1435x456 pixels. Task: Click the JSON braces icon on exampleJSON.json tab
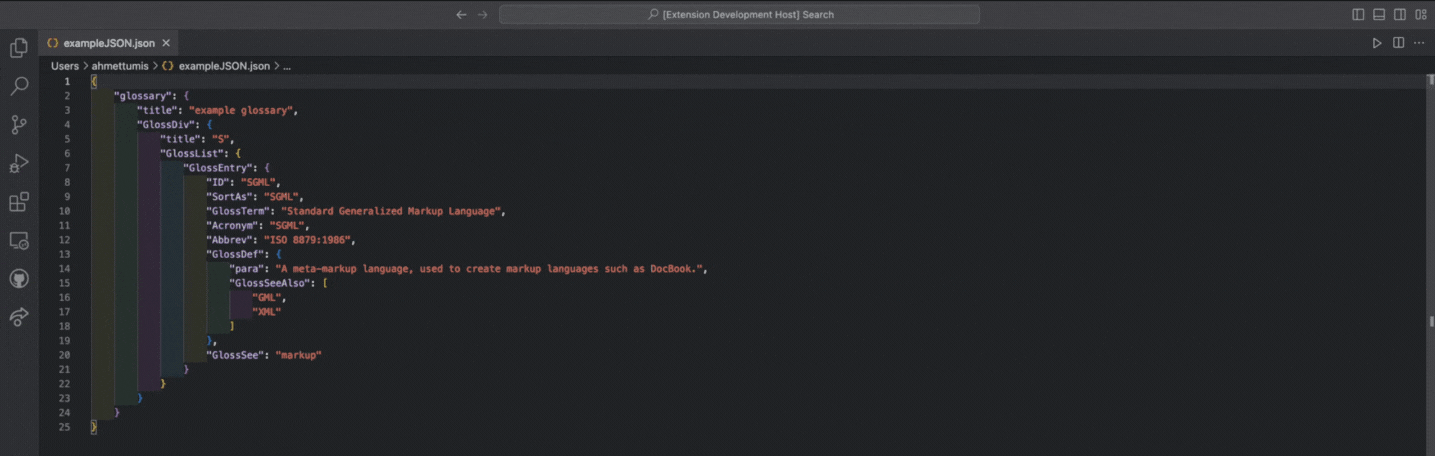click(x=52, y=43)
